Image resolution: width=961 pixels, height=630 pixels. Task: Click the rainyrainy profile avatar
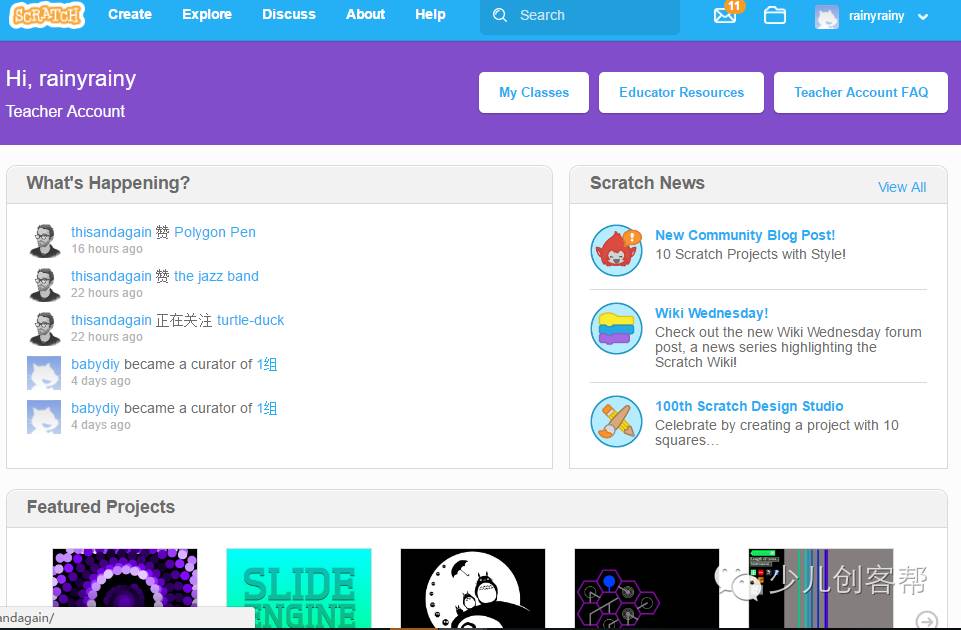tap(826, 17)
